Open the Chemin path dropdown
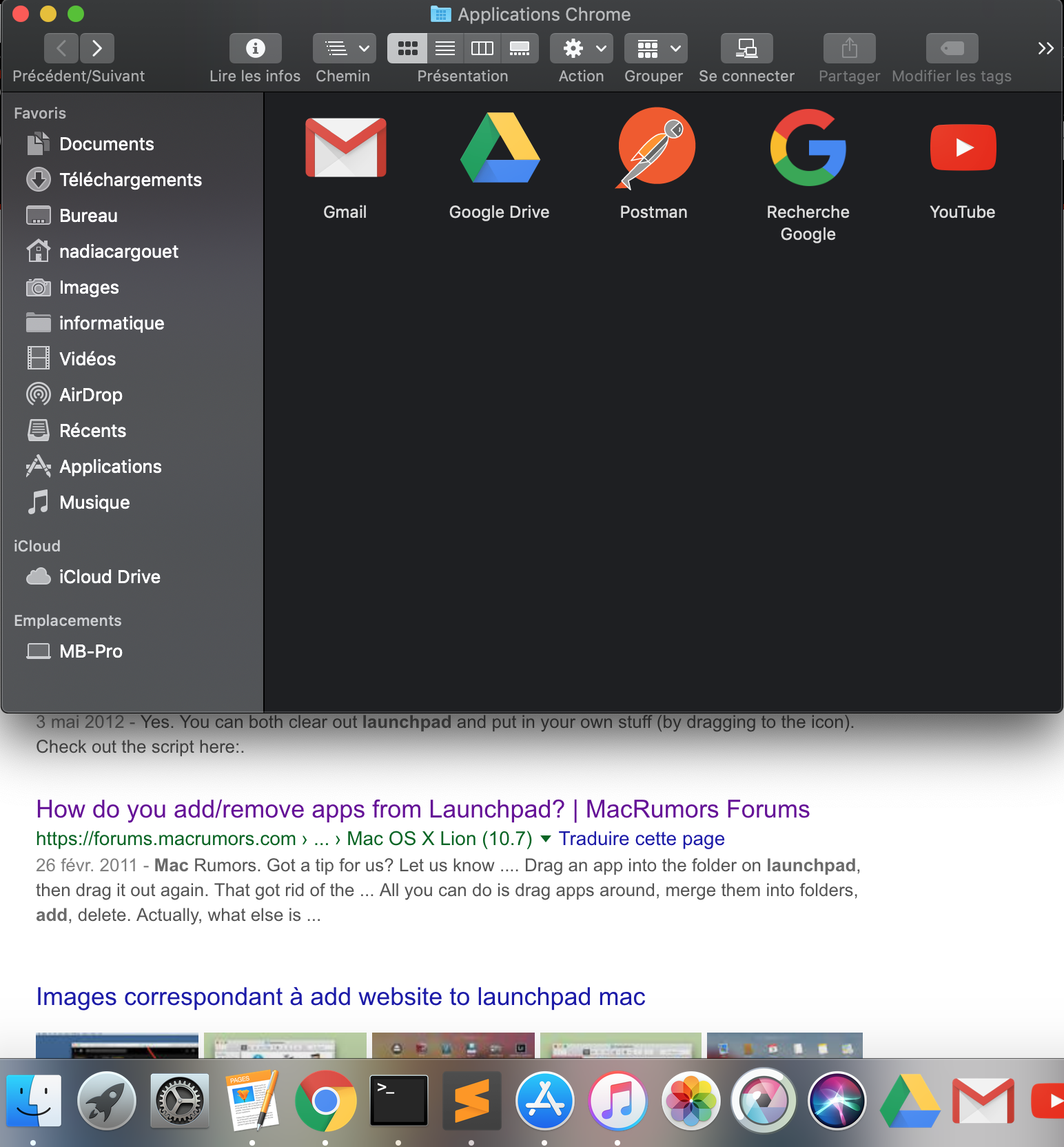The image size is (1064, 1147). 345,48
